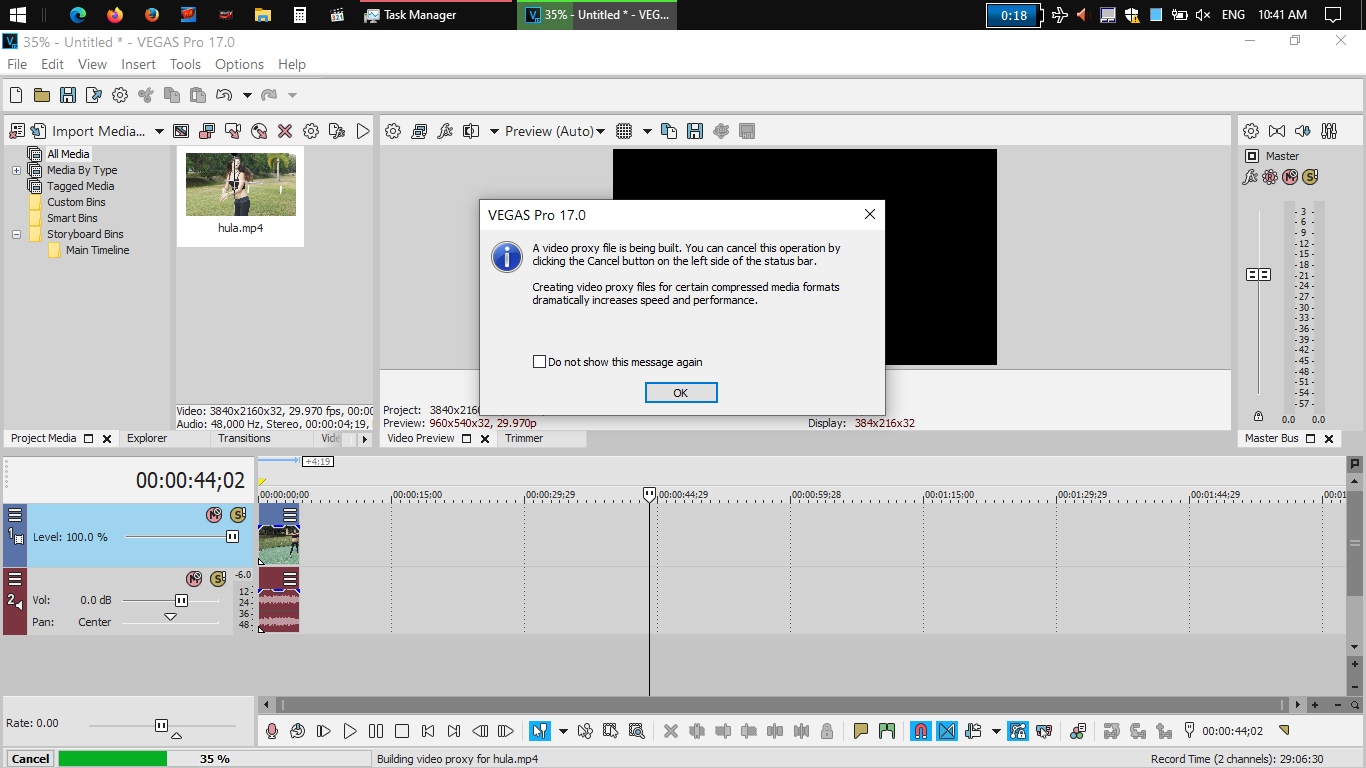Open project properties gear in main toolbar

click(x=120, y=95)
